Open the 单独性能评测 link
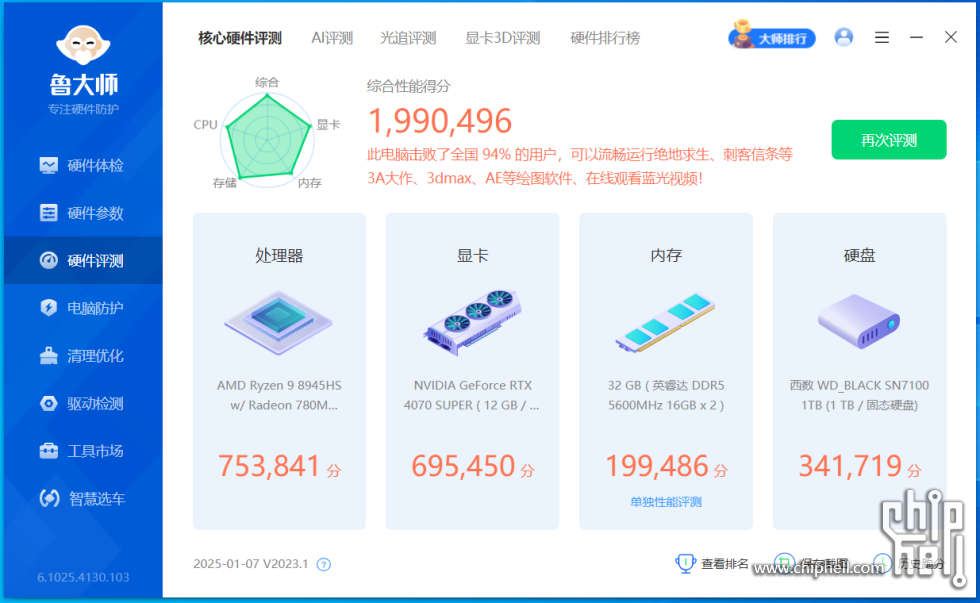The width and height of the screenshot is (980, 603). click(x=666, y=502)
